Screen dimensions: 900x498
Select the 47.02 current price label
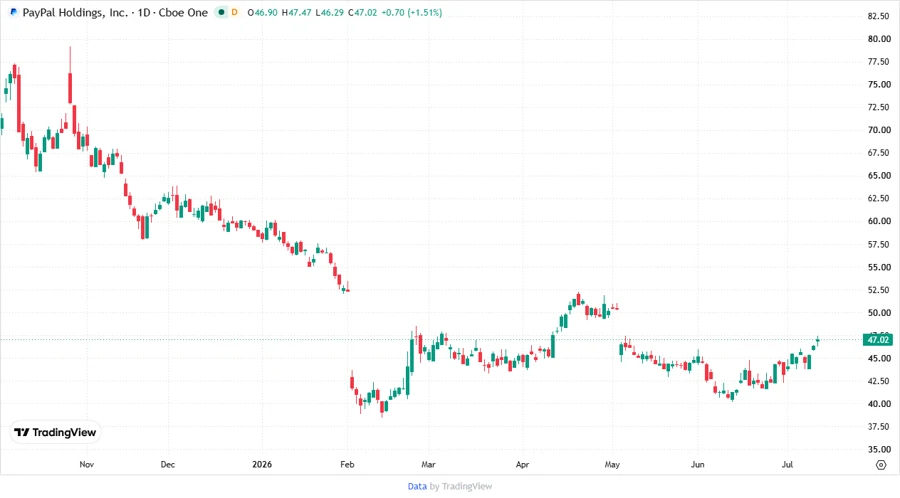(878, 340)
